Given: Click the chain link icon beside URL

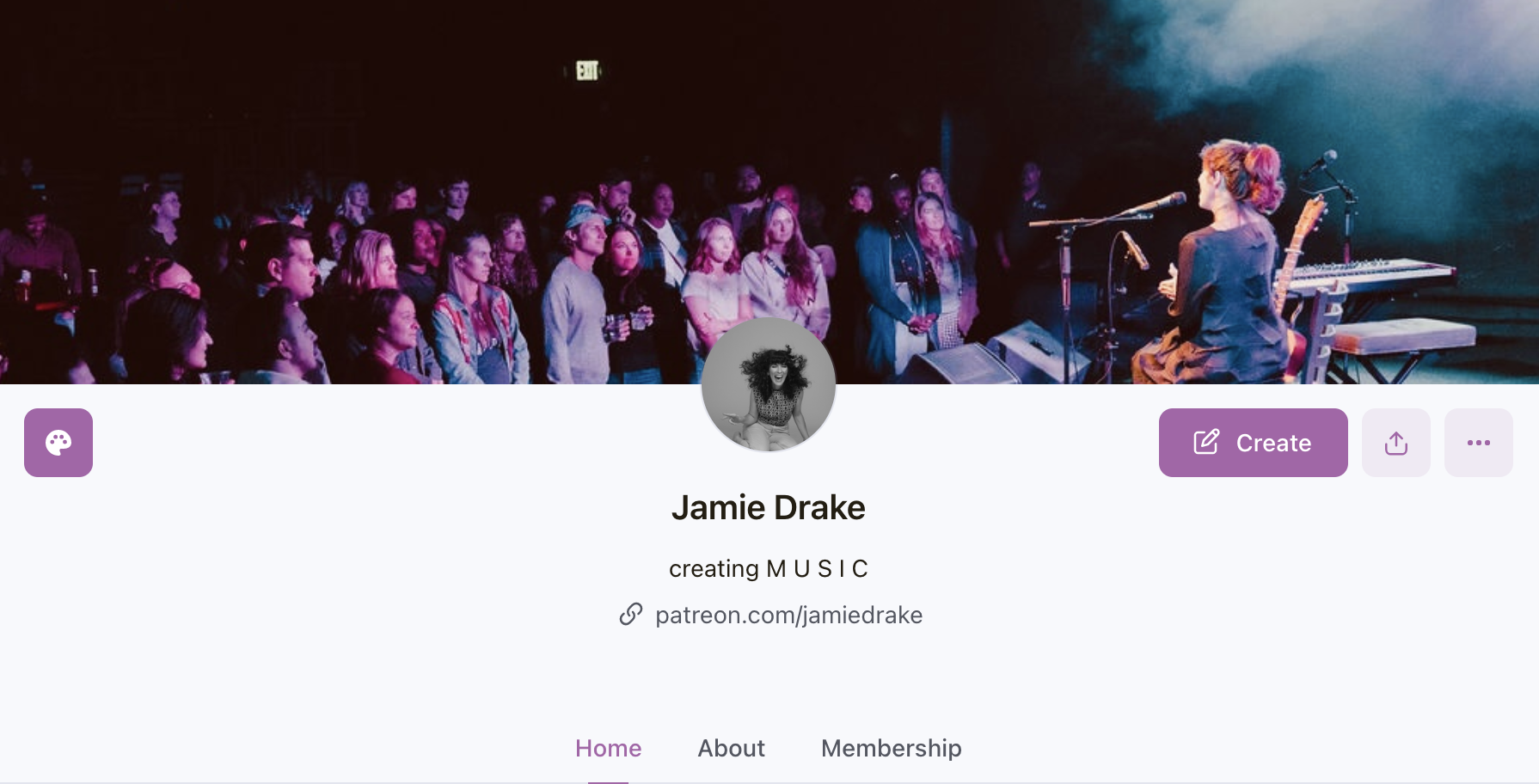Looking at the screenshot, I should pyautogui.click(x=631, y=614).
